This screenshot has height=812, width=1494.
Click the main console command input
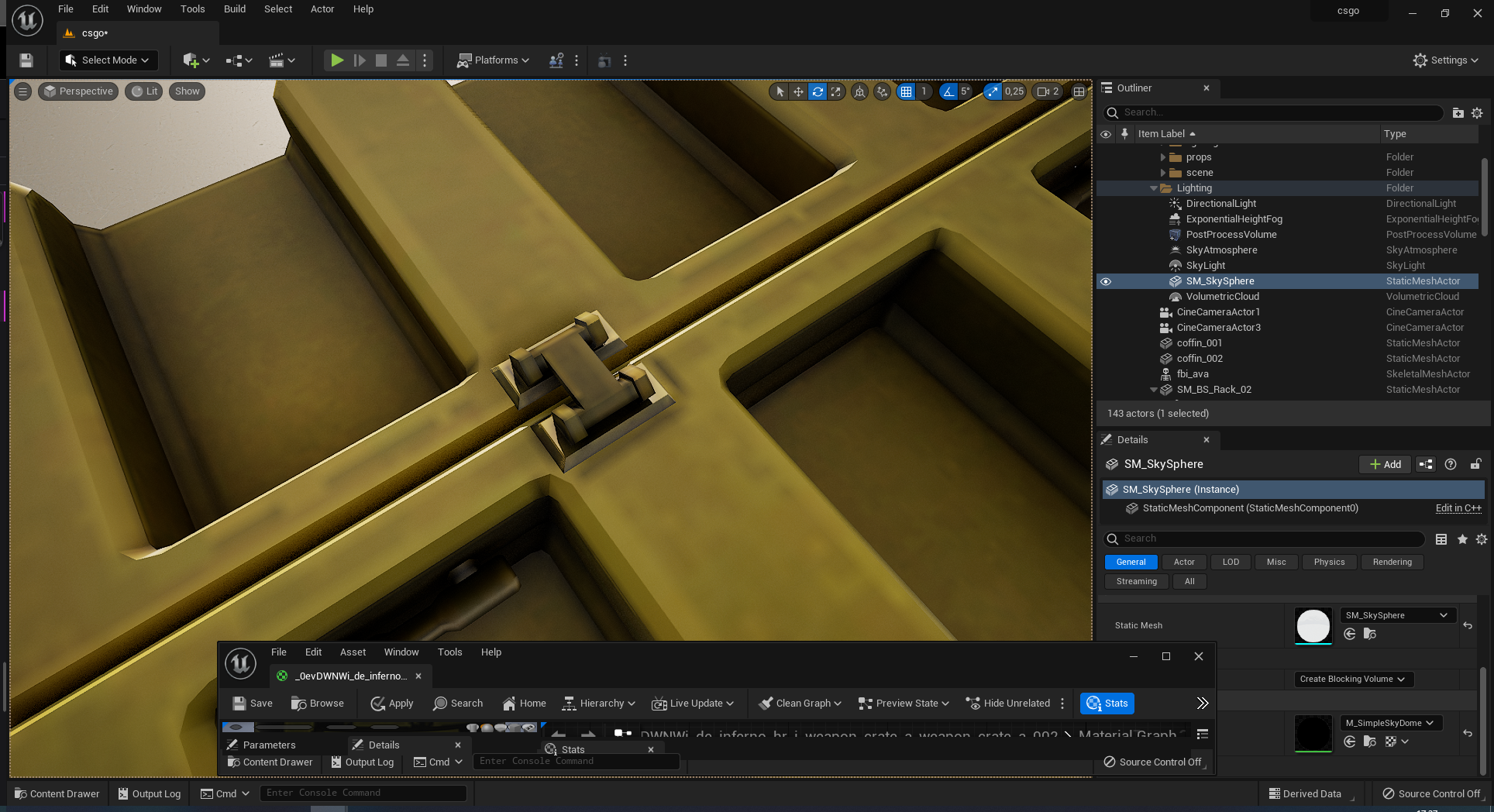(363, 793)
